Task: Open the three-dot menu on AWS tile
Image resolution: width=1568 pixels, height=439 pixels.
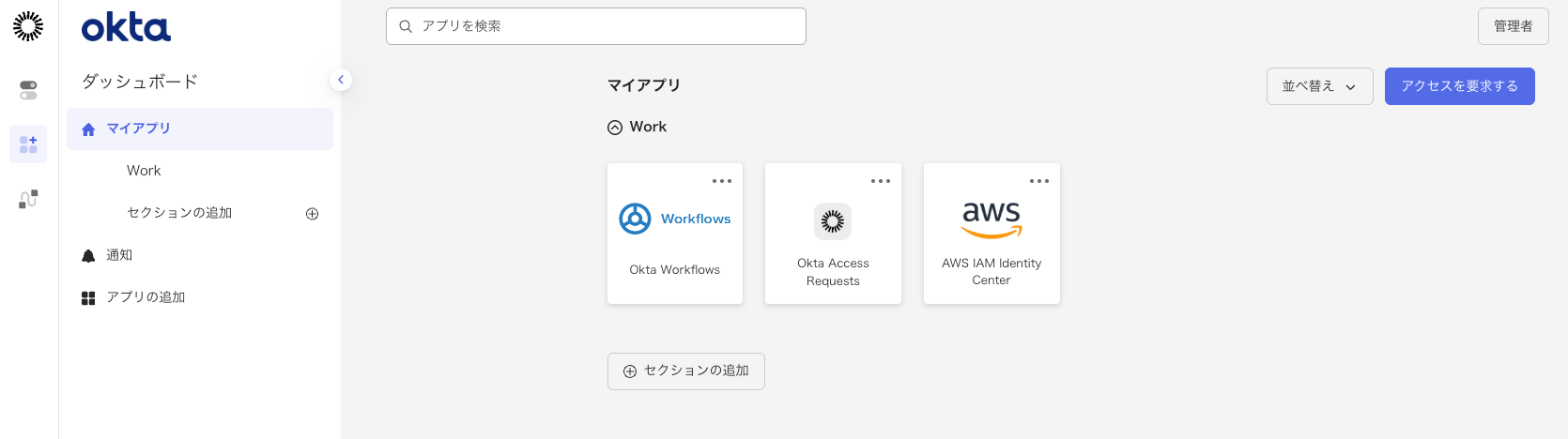Action: [x=1038, y=181]
